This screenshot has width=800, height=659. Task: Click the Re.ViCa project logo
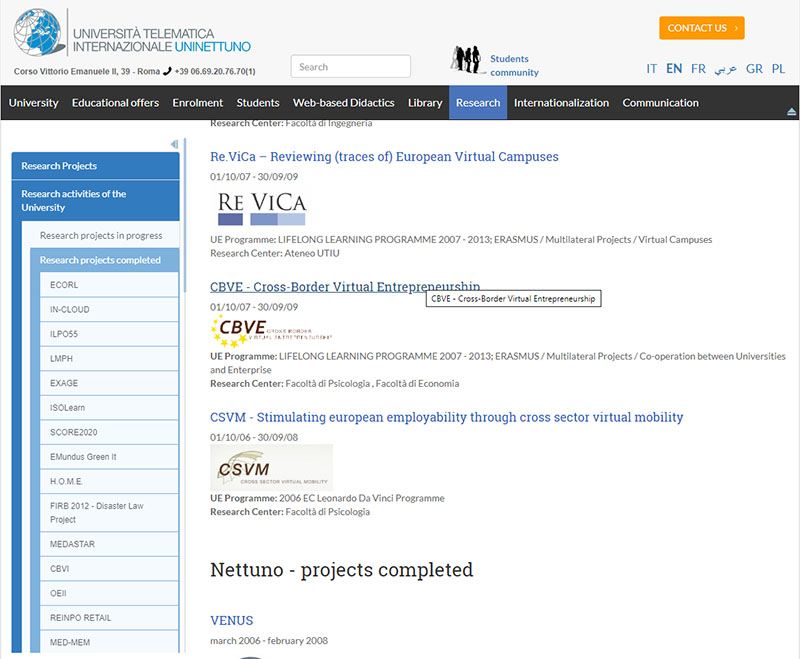261,205
